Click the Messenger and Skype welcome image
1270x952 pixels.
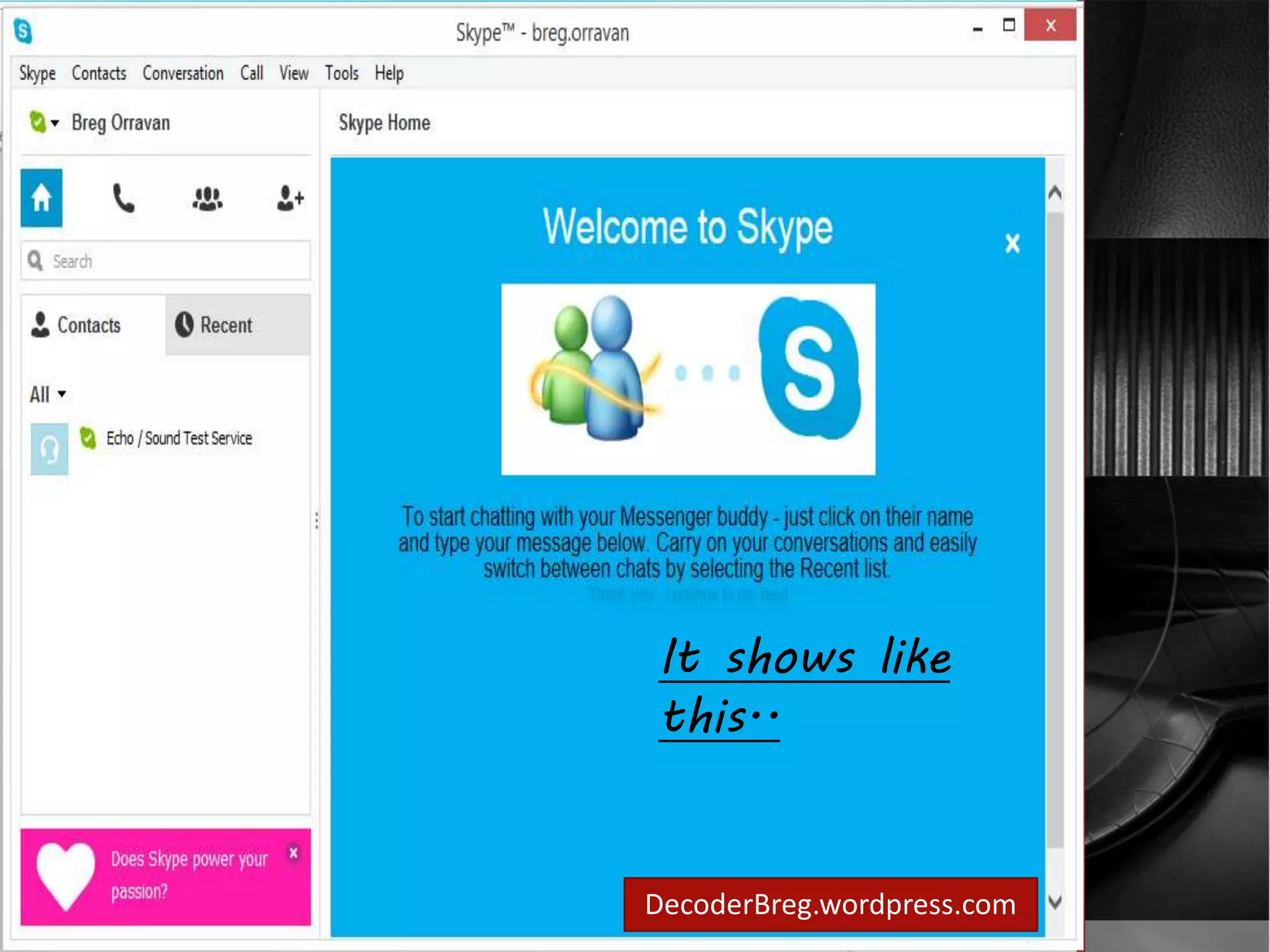pyautogui.click(x=688, y=379)
